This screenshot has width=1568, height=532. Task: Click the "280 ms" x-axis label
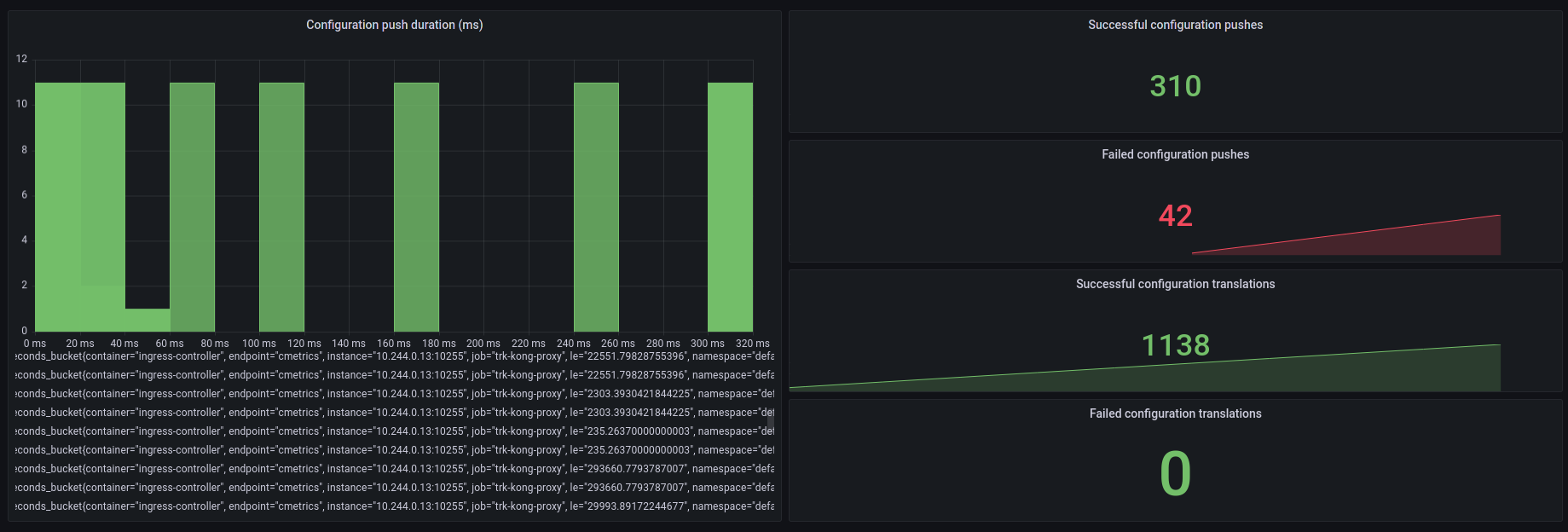(x=663, y=344)
